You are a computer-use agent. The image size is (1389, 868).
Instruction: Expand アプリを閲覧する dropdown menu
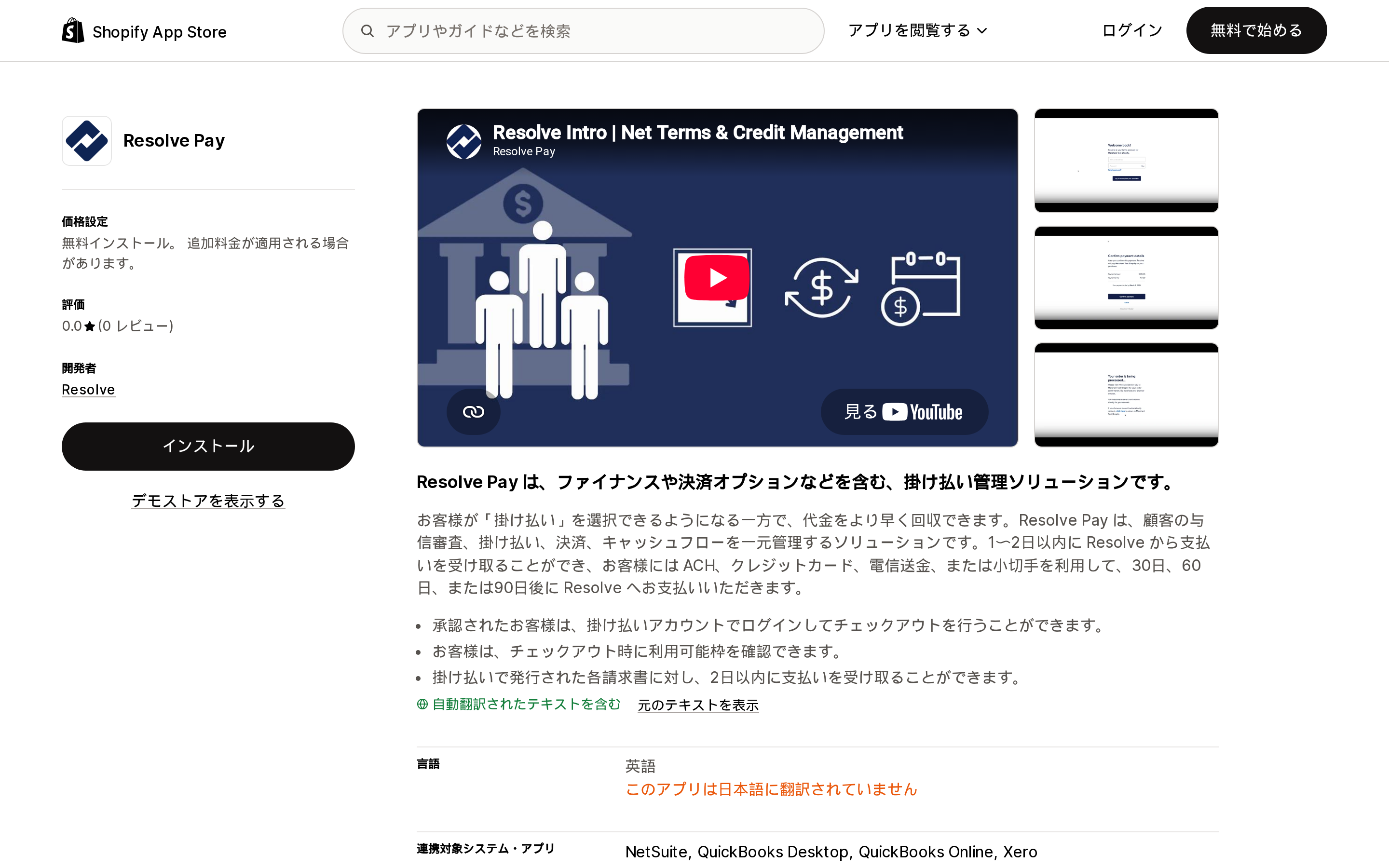coord(917,30)
